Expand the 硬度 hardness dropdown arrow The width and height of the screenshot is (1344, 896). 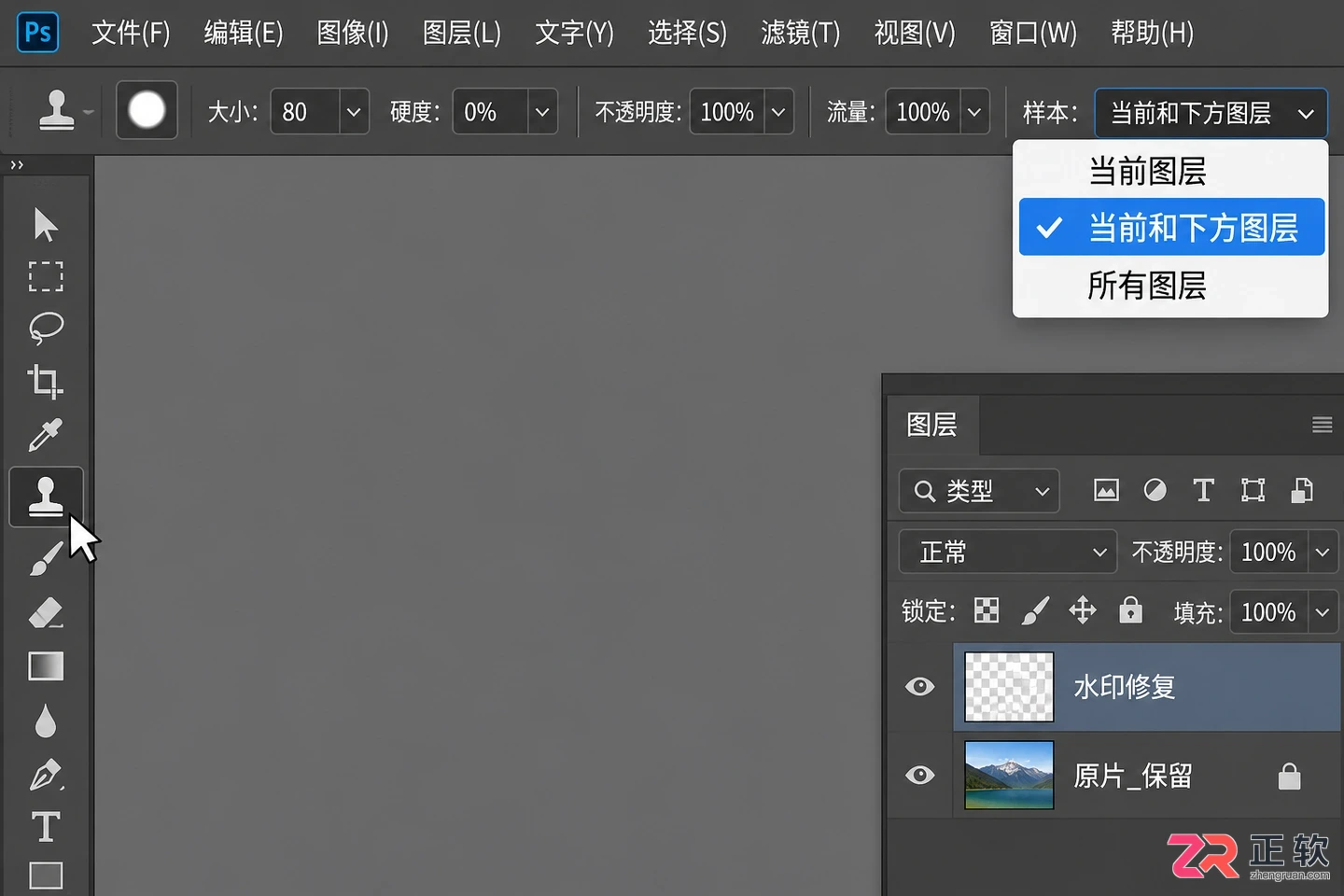click(542, 112)
